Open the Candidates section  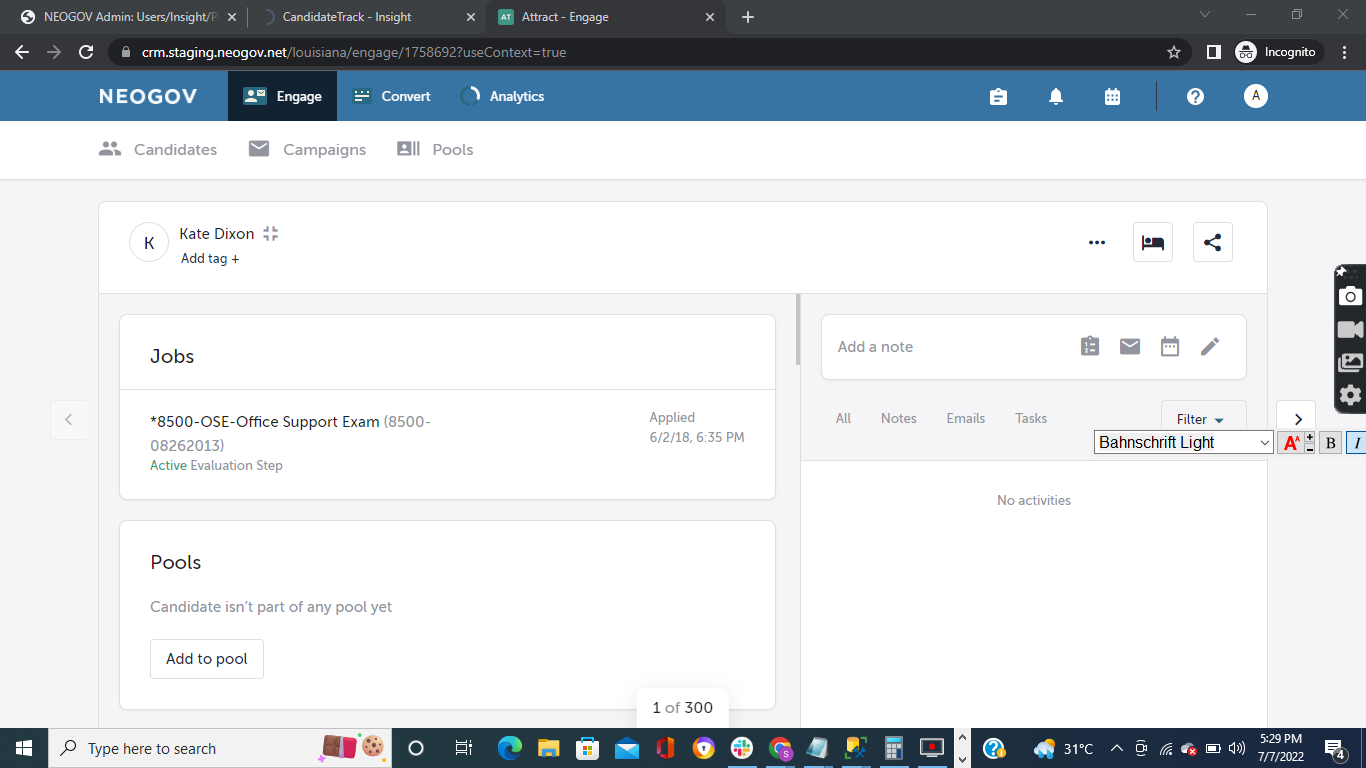coord(157,149)
